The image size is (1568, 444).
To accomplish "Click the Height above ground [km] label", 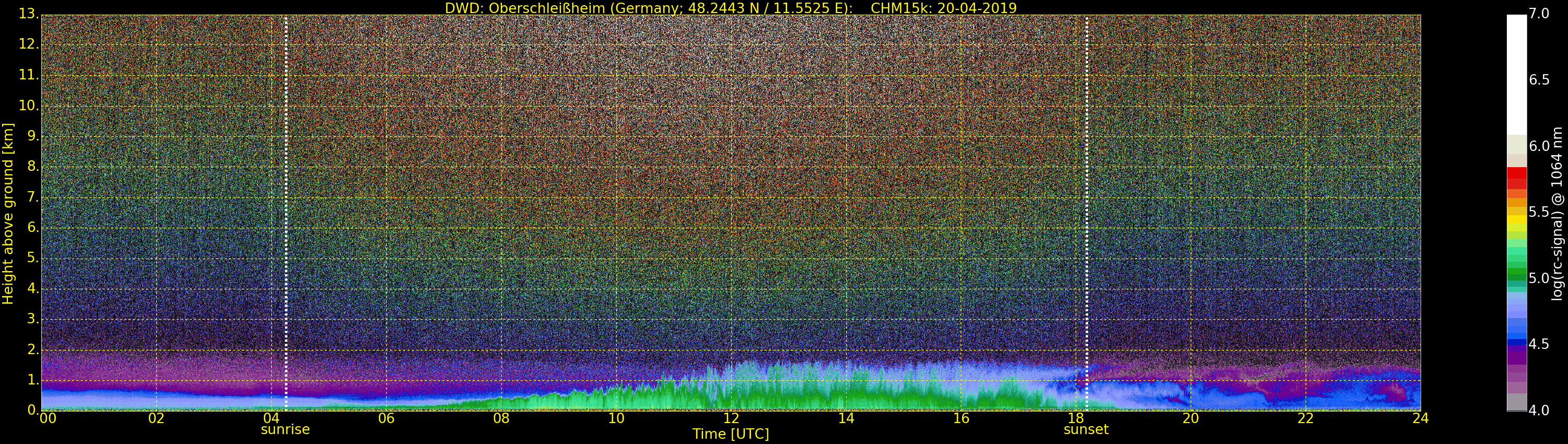I will (x=8, y=213).
